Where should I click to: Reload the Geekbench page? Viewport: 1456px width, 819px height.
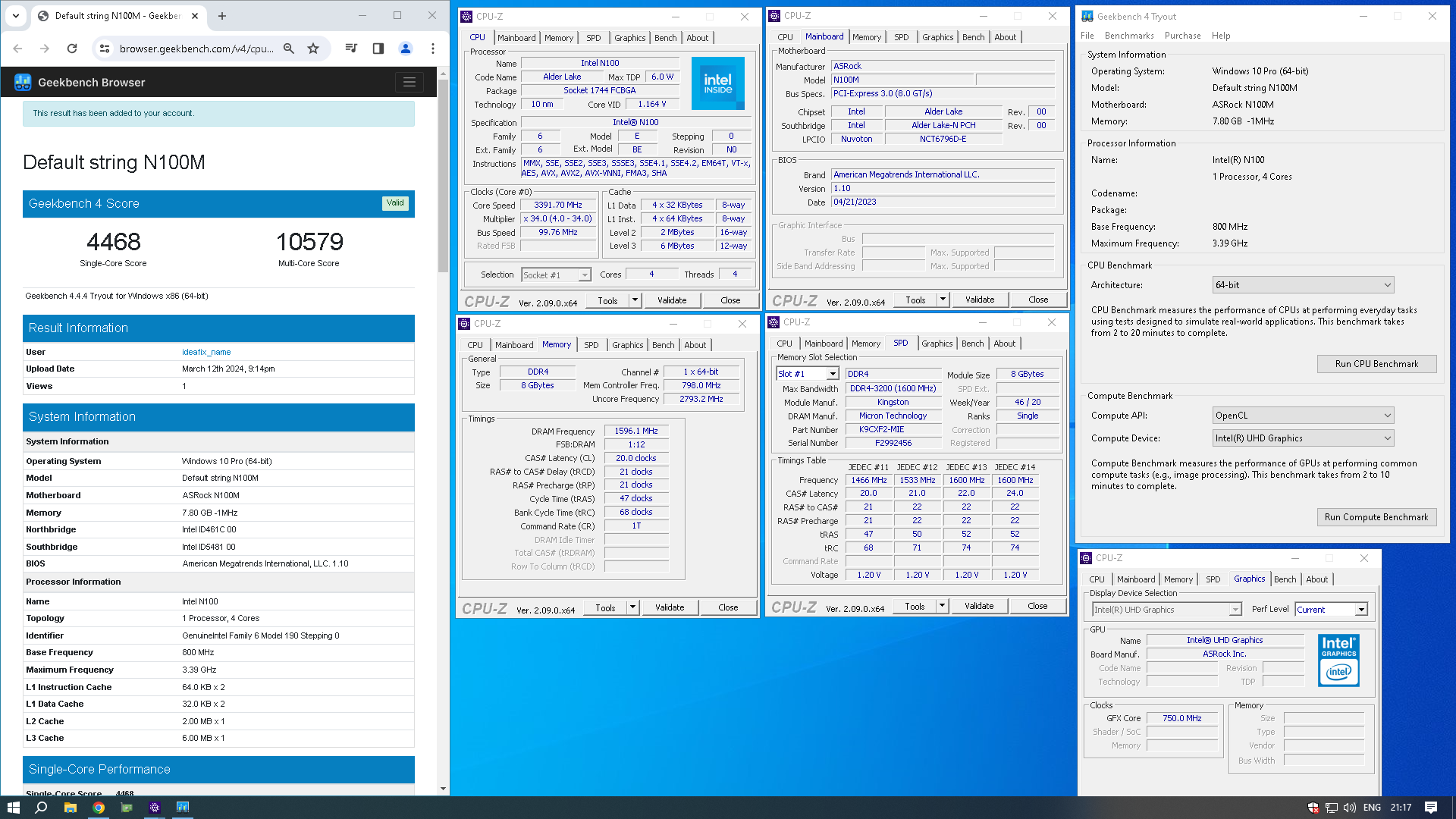(x=72, y=49)
